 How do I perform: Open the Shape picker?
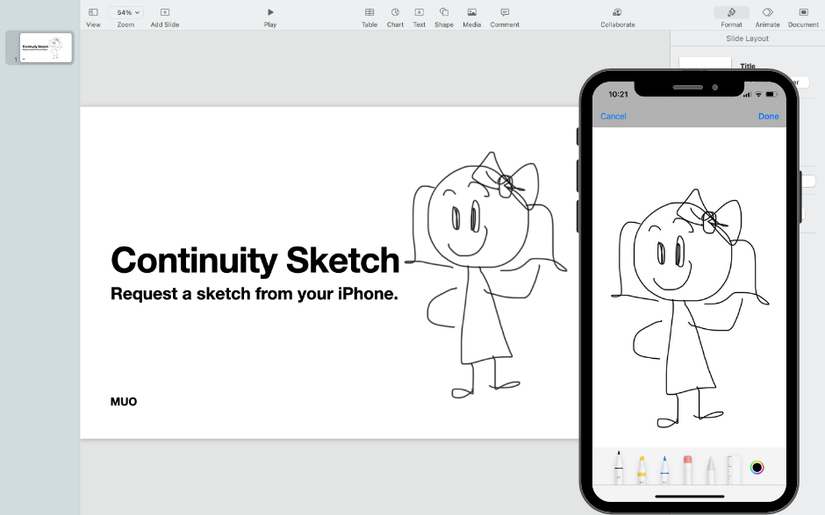444,17
